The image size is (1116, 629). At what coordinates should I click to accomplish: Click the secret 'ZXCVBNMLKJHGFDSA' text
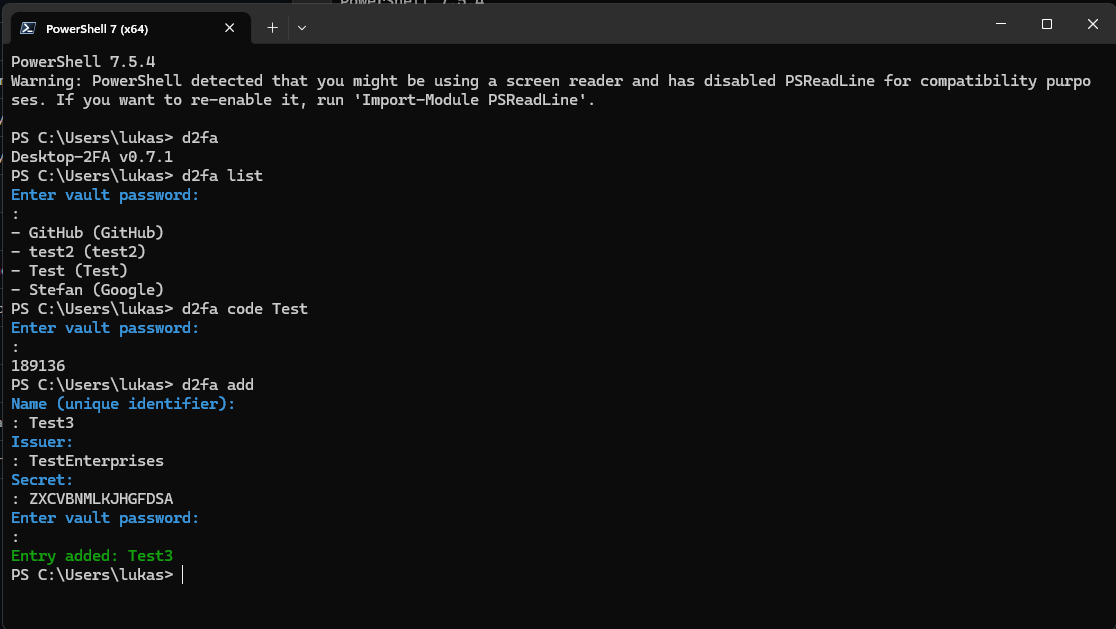(99, 498)
